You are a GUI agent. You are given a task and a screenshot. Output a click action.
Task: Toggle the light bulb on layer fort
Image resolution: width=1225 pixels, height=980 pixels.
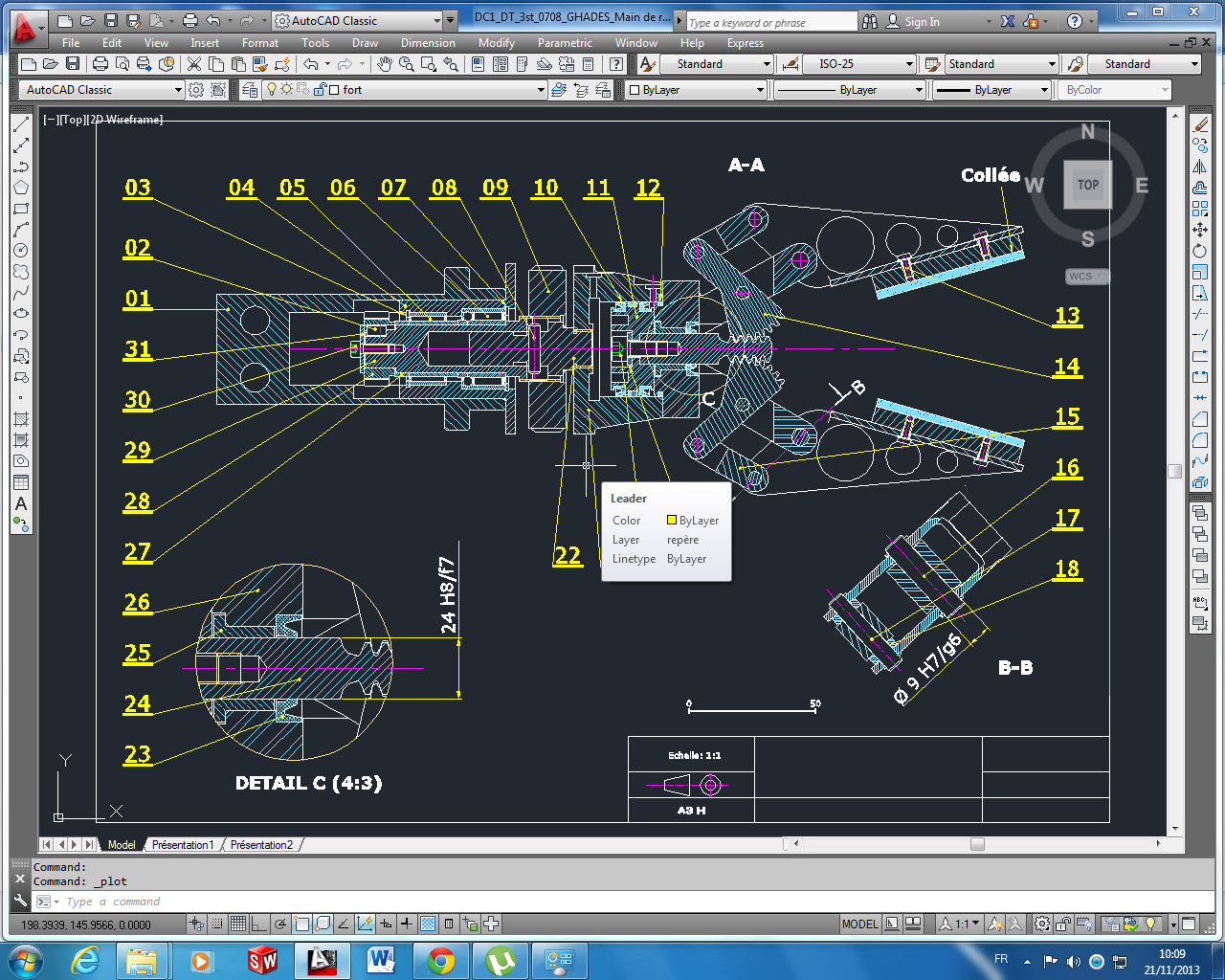(x=272, y=89)
